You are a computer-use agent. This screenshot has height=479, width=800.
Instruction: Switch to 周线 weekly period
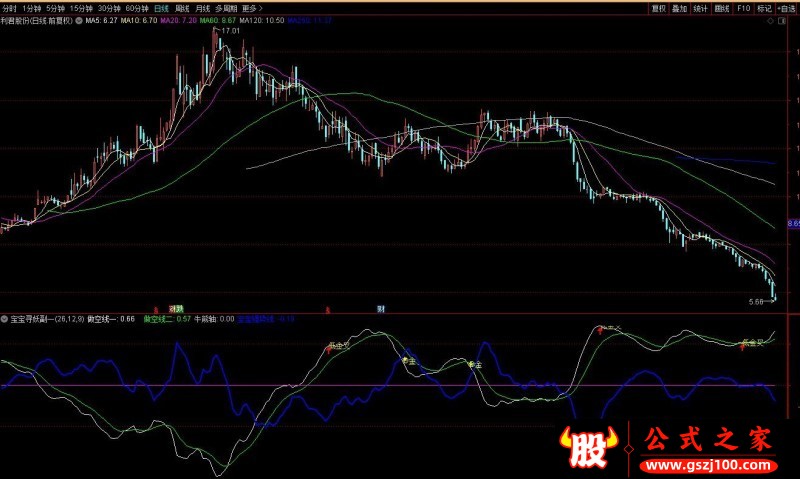click(x=182, y=7)
